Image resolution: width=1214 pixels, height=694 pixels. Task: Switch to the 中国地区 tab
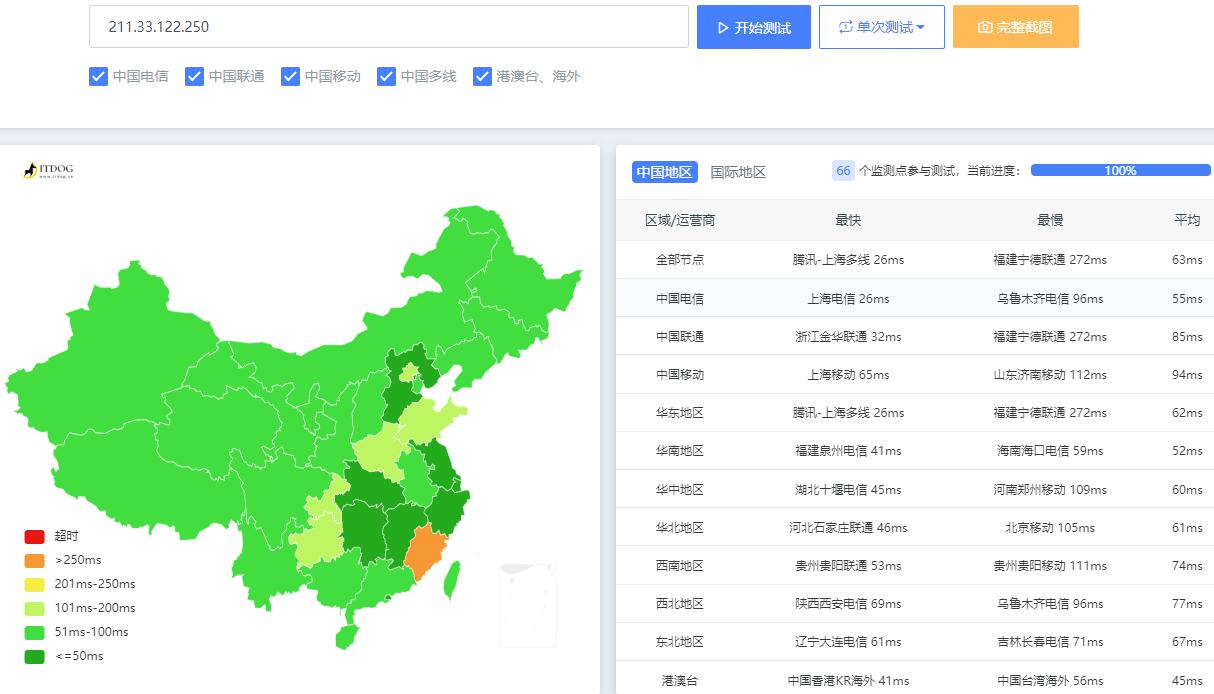coord(664,171)
